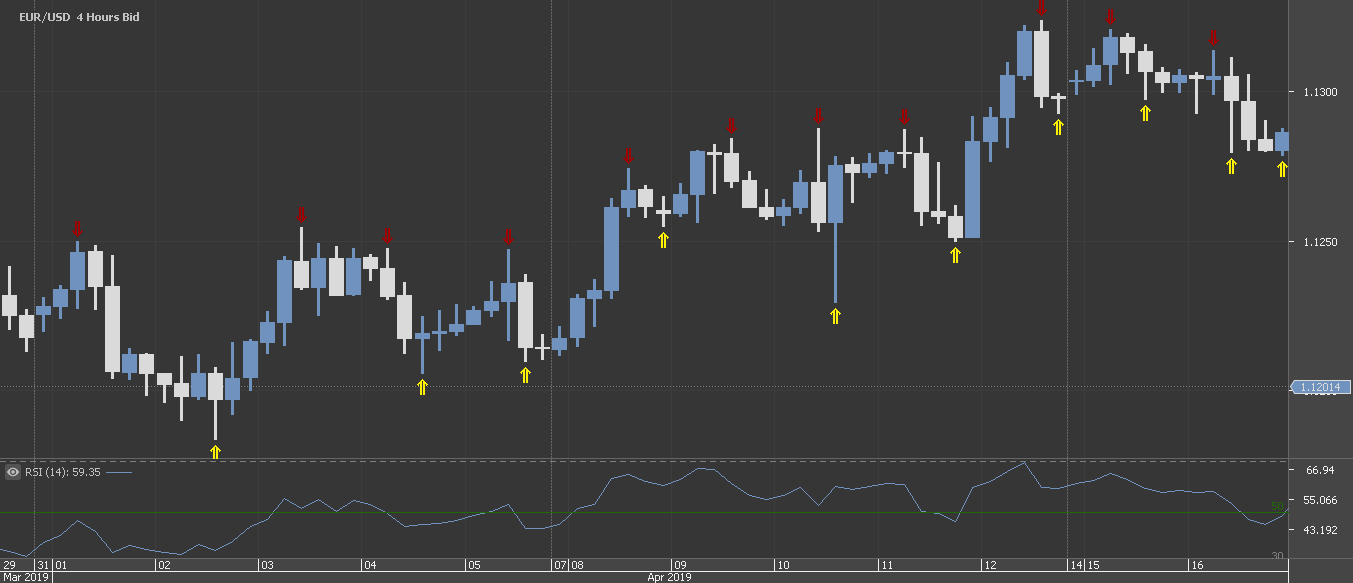Select the yellow buy arrow just before Apr 12

tap(955, 255)
